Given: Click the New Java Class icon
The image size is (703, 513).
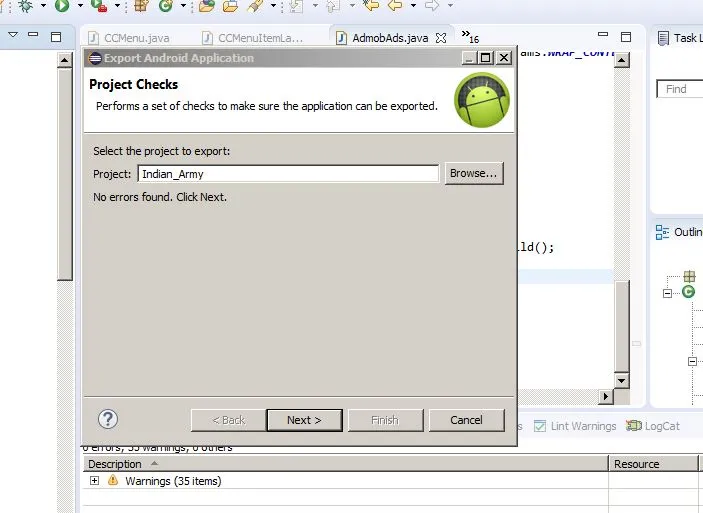Looking at the screenshot, I should [165, 5].
